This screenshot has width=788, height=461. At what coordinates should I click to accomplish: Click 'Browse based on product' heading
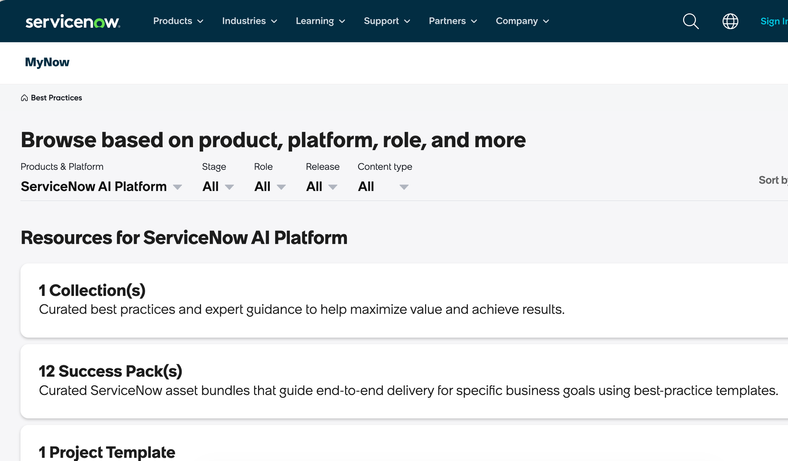[273, 140]
